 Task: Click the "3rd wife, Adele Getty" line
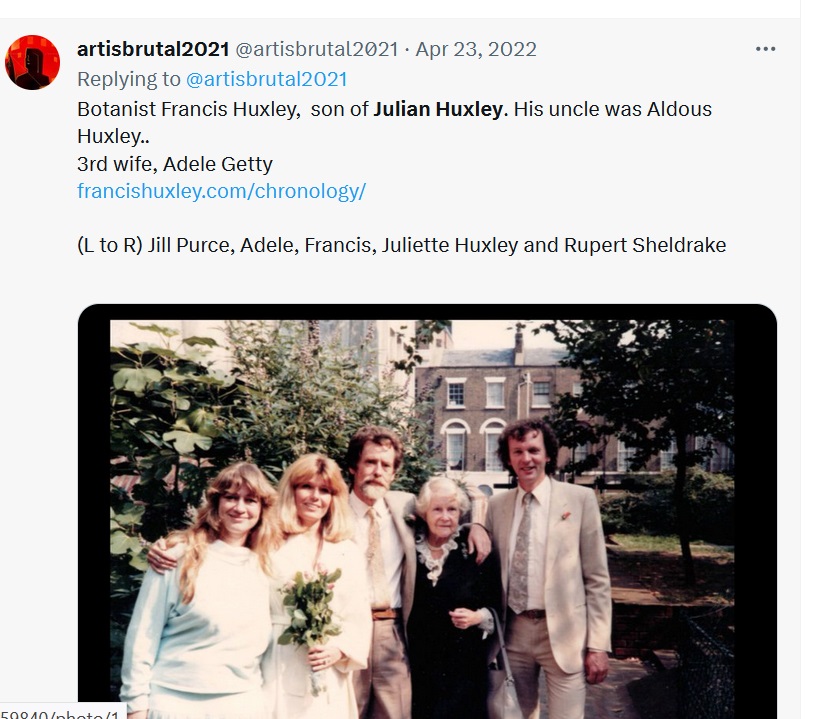tap(175, 164)
